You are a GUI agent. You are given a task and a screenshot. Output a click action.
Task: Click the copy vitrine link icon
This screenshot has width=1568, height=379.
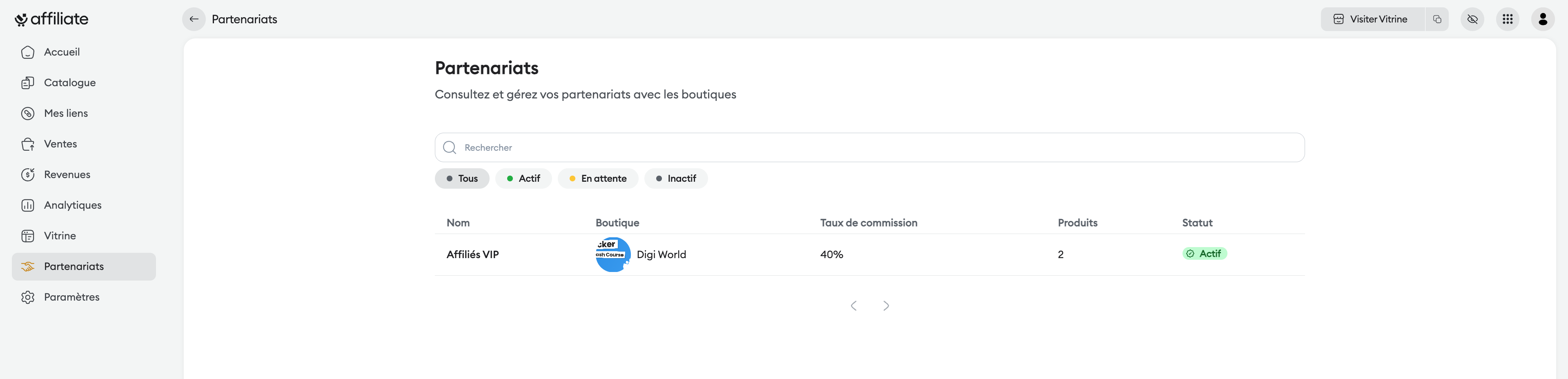click(1437, 20)
